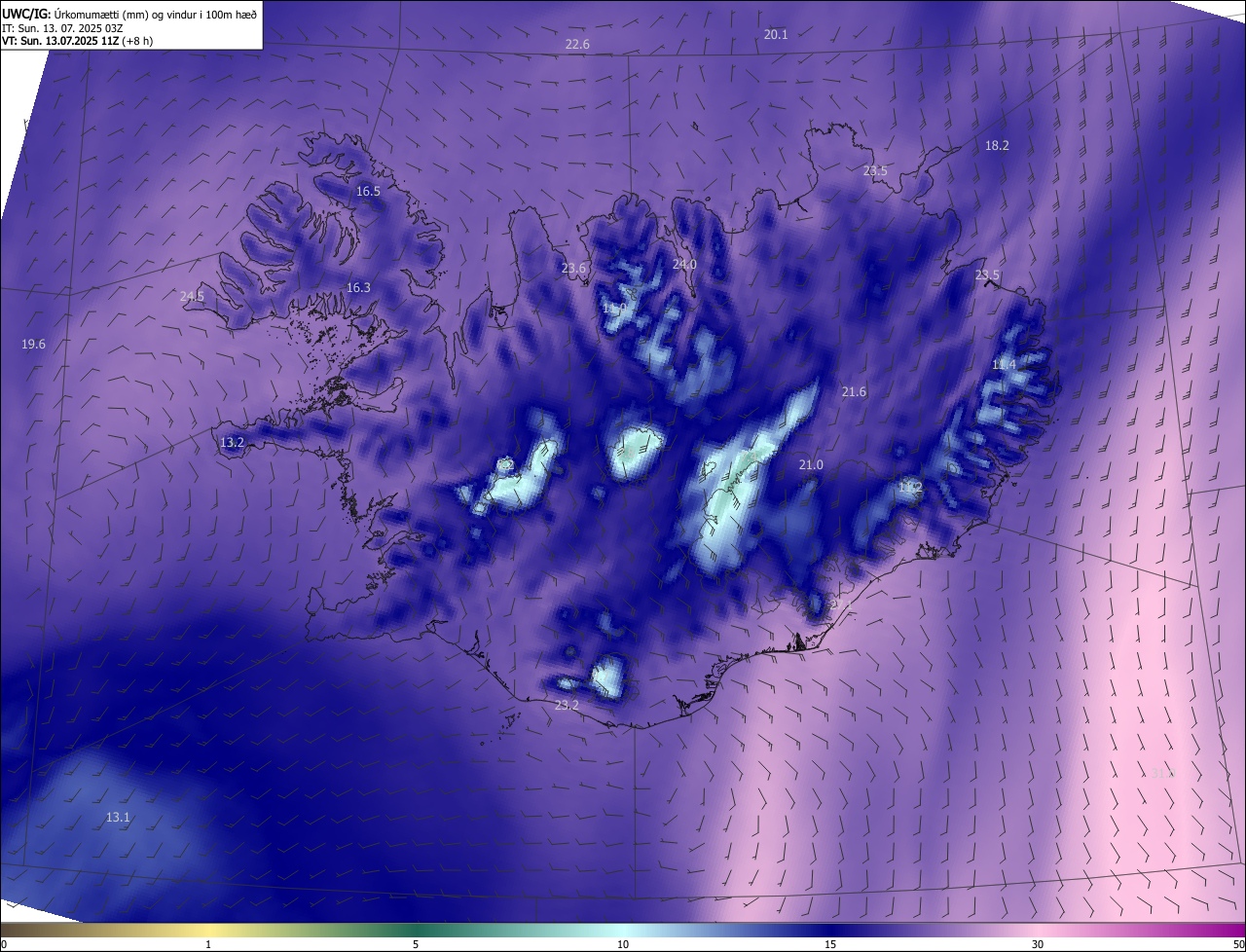The height and width of the screenshot is (952, 1246).
Task: Click the 10 tick on the color scale
Action: point(623,944)
